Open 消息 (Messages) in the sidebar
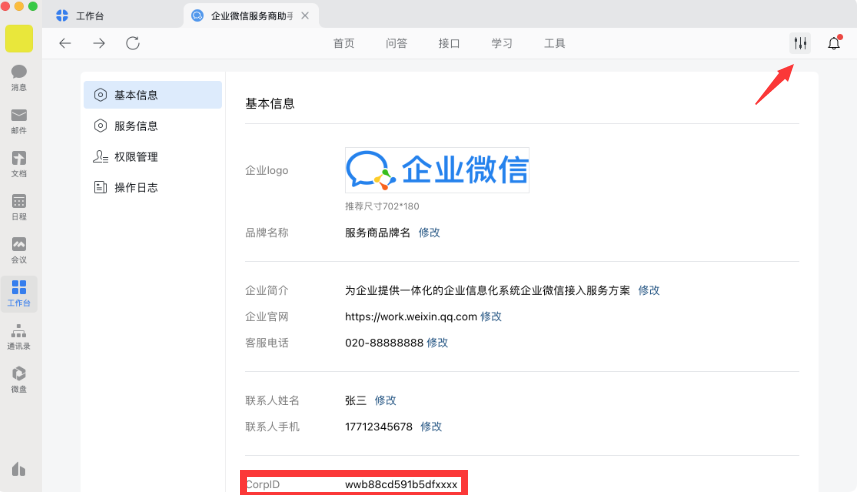860x495 pixels. click(19, 77)
